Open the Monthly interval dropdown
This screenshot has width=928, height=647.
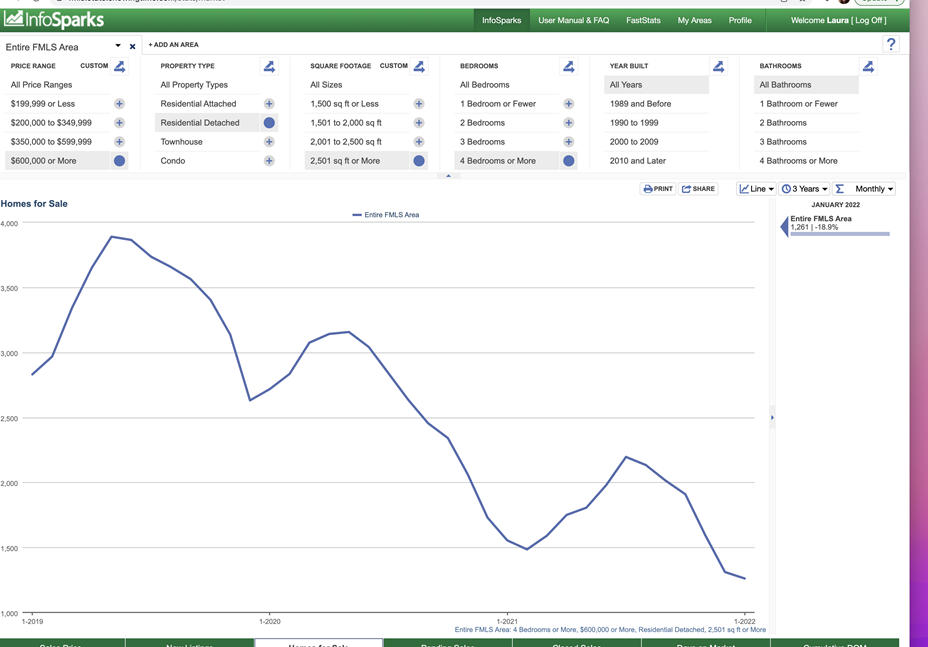[x=864, y=189]
